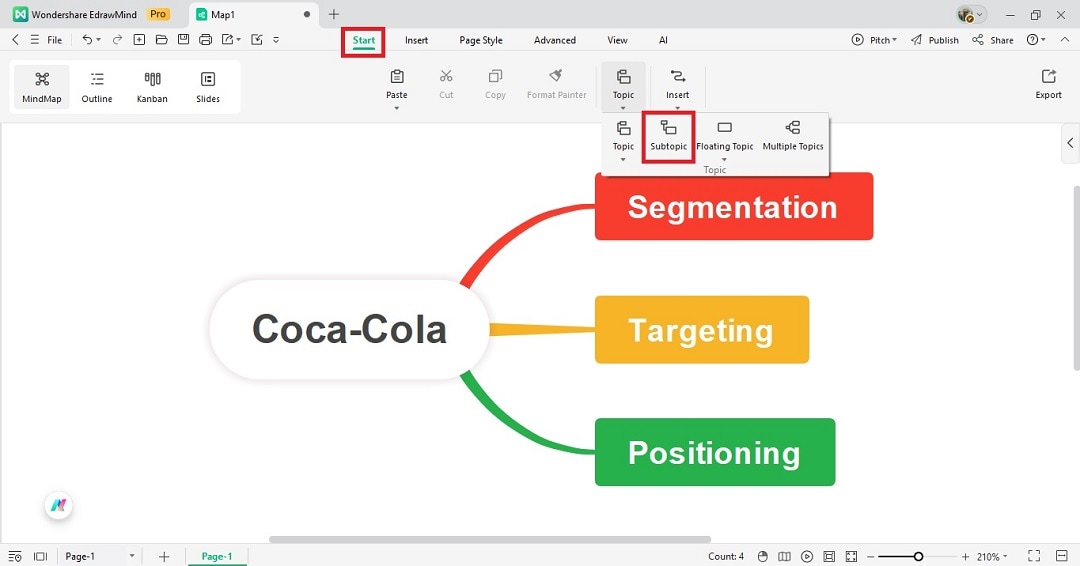Expand the Floating Topic options arrow
1080x566 pixels.
tap(724, 160)
